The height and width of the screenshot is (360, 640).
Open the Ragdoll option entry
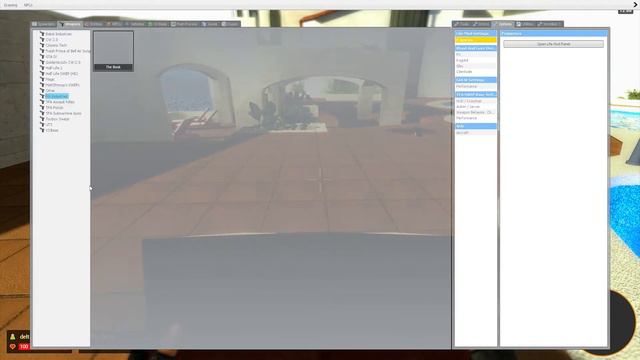coord(476,60)
